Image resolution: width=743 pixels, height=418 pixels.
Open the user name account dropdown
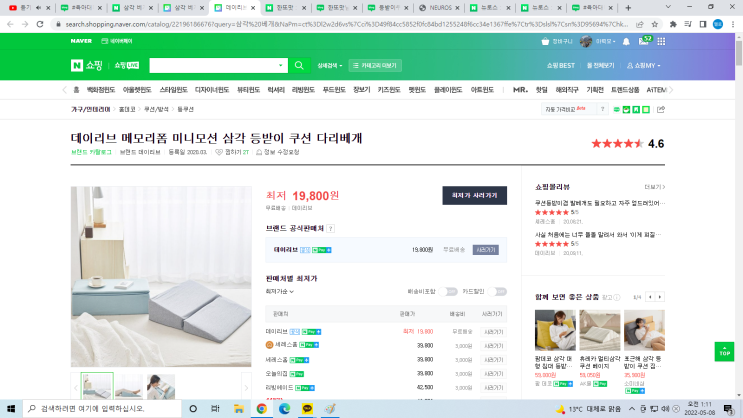[606, 41]
